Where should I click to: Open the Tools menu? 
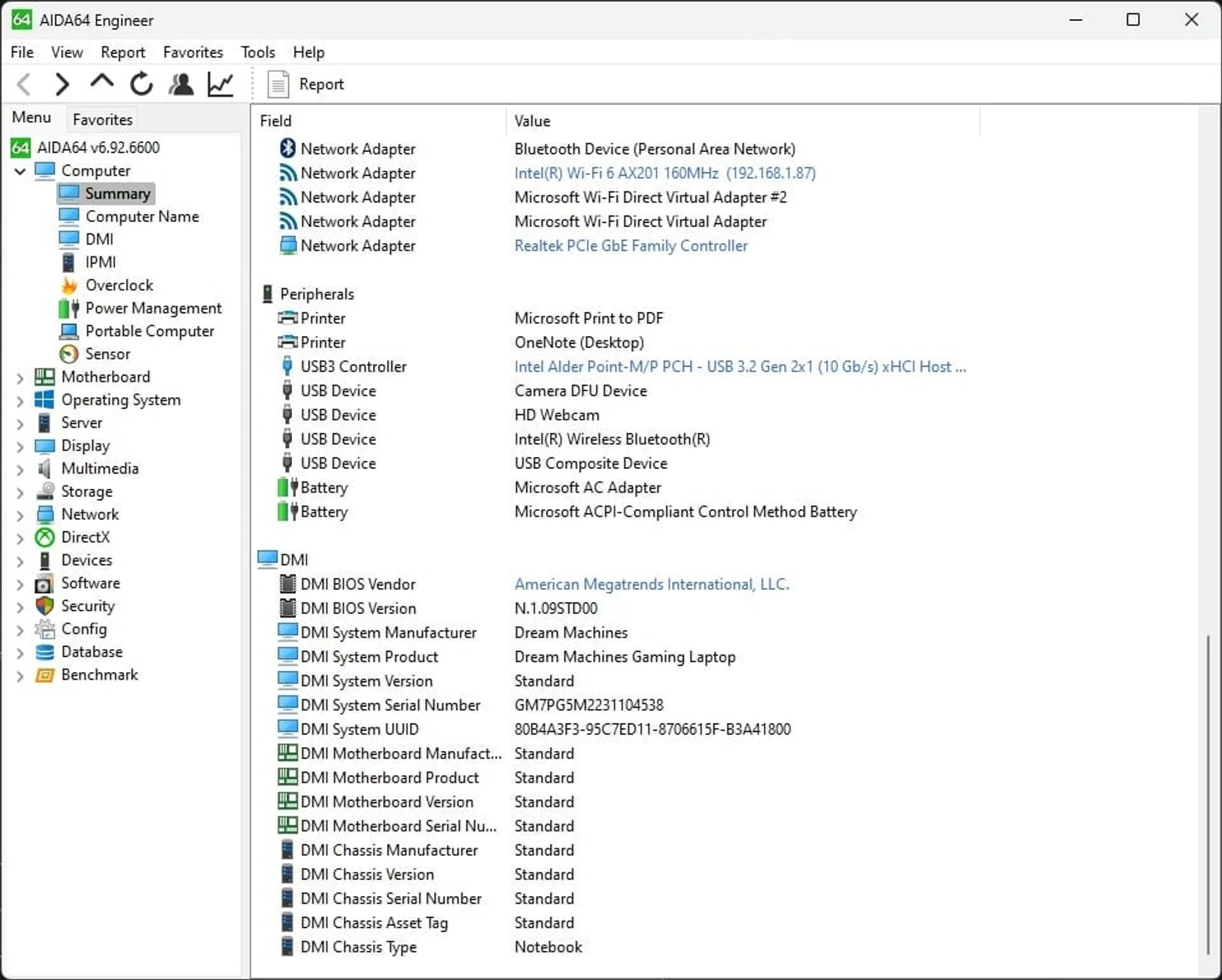point(258,52)
